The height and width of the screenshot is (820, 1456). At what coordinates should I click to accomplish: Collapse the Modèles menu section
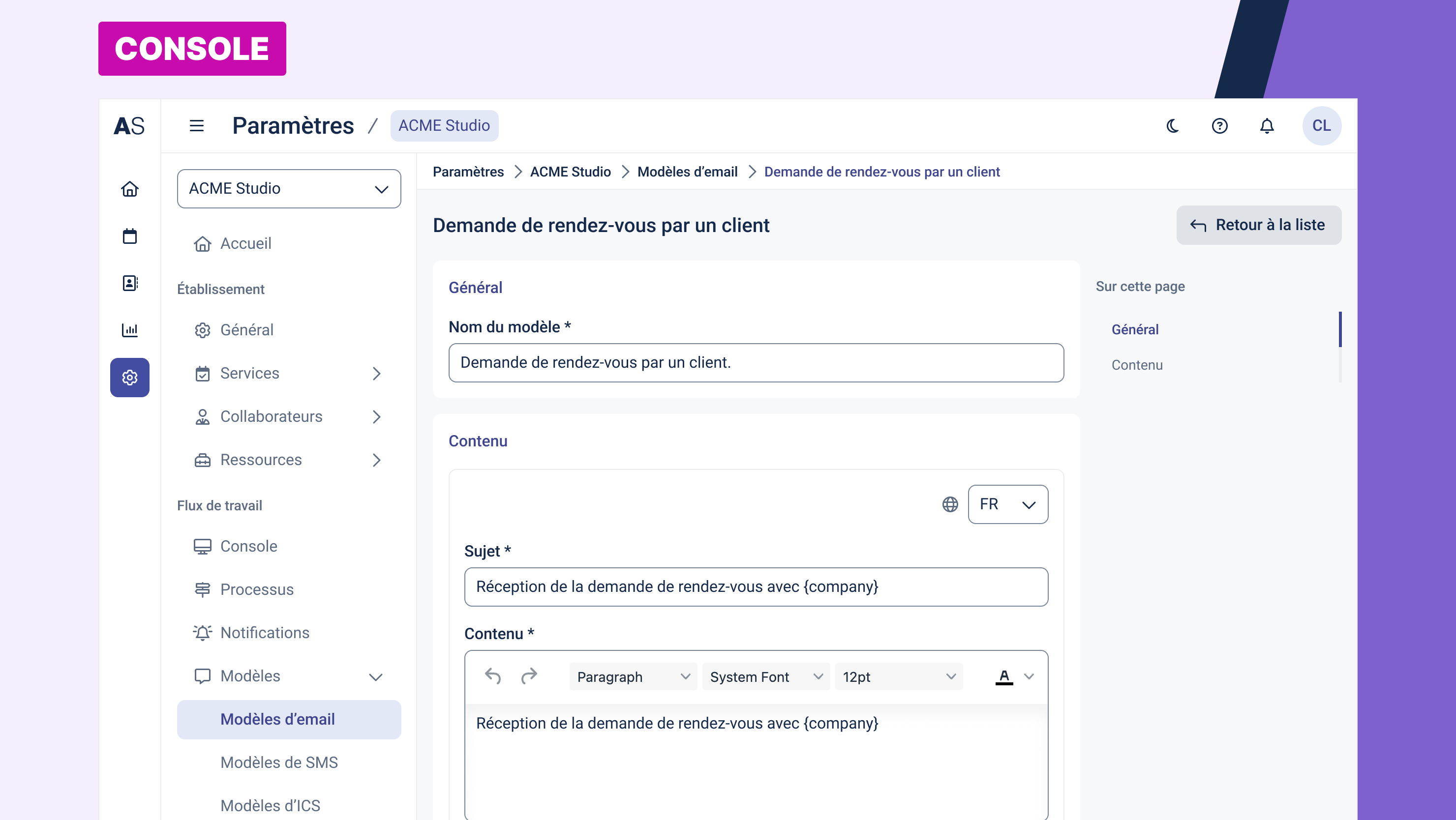pos(375,676)
